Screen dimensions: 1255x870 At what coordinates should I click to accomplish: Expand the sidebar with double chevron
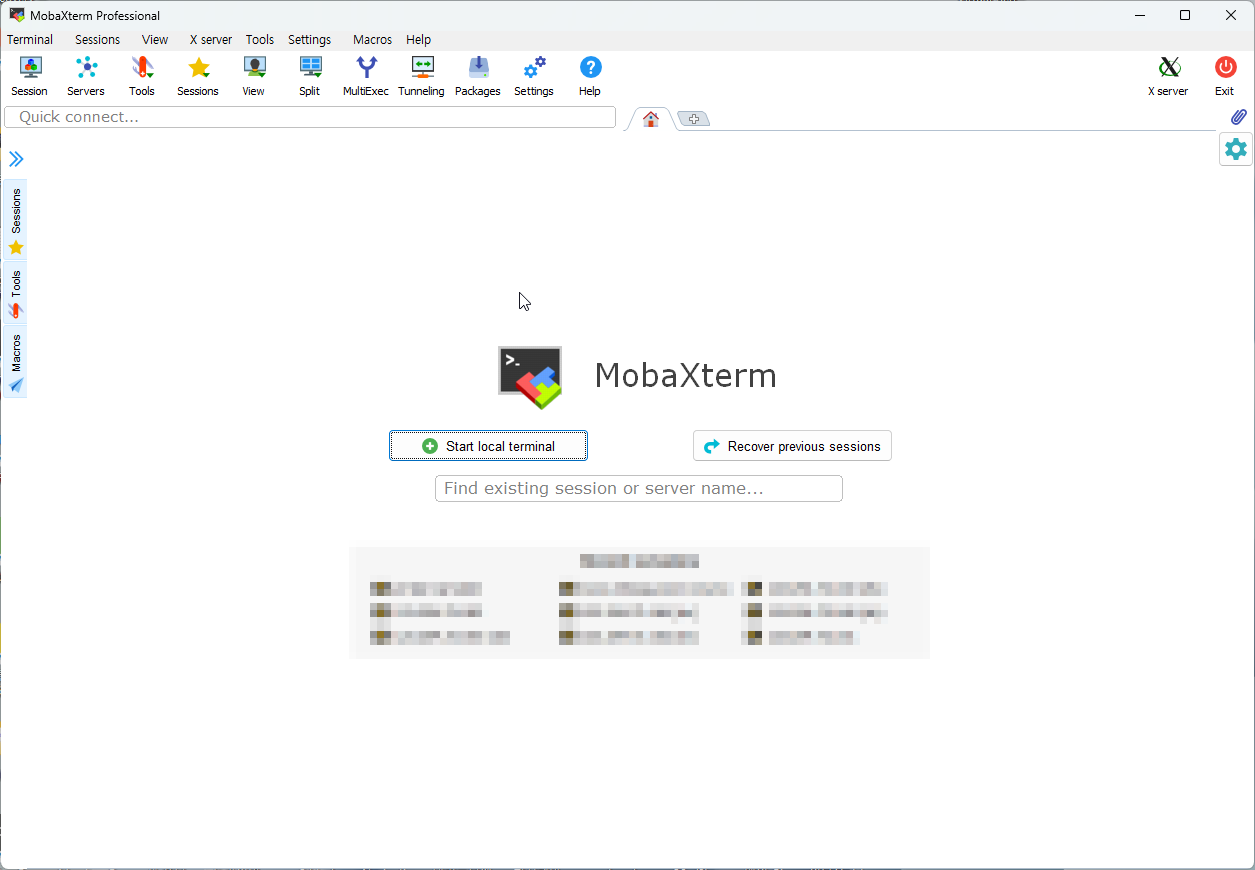(x=16, y=159)
